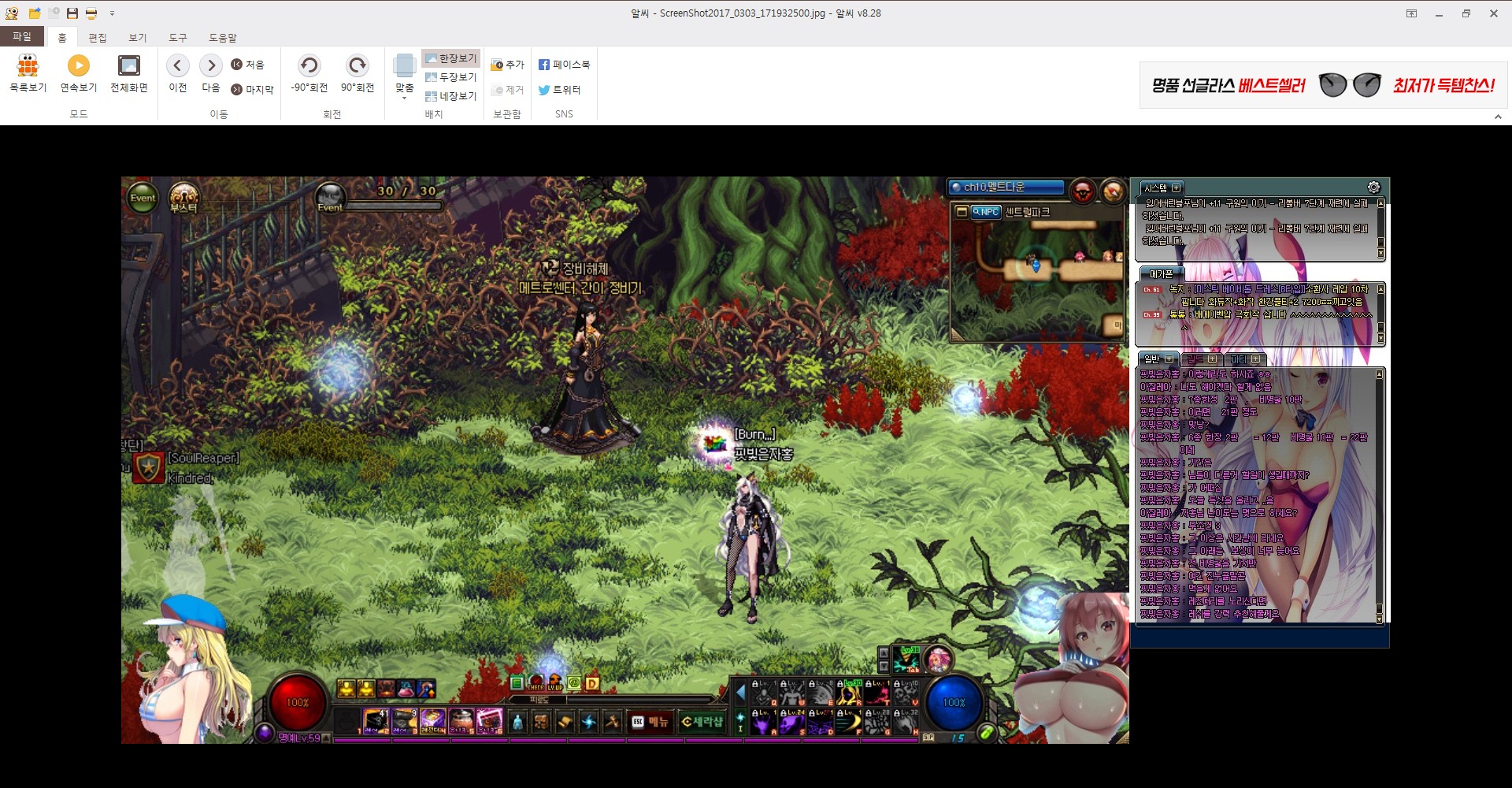Screen dimensions: 1512x788
Task: Click the Event 30/30 progress bar
Action: point(393,206)
